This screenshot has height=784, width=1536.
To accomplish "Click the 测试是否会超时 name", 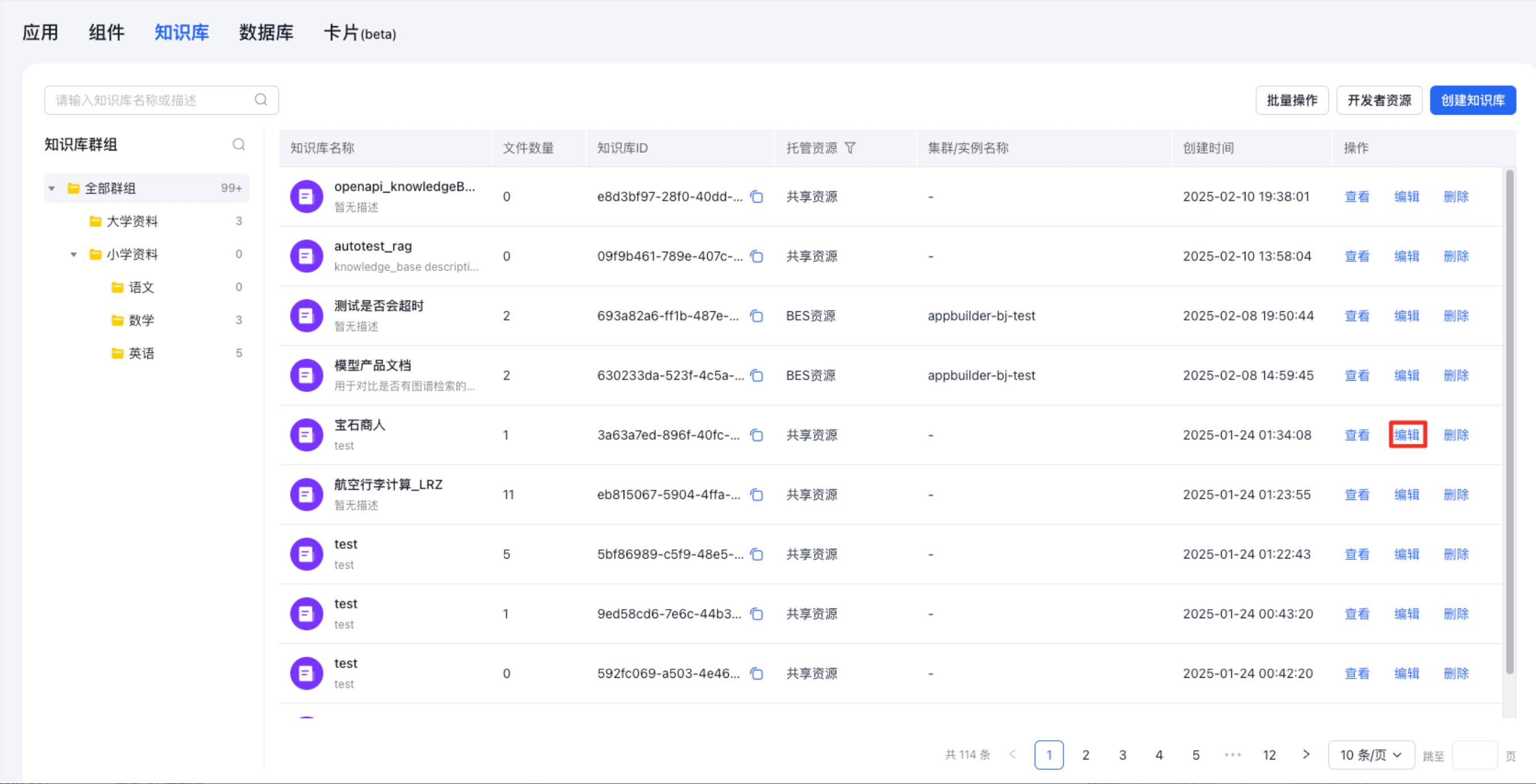I will click(379, 306).
